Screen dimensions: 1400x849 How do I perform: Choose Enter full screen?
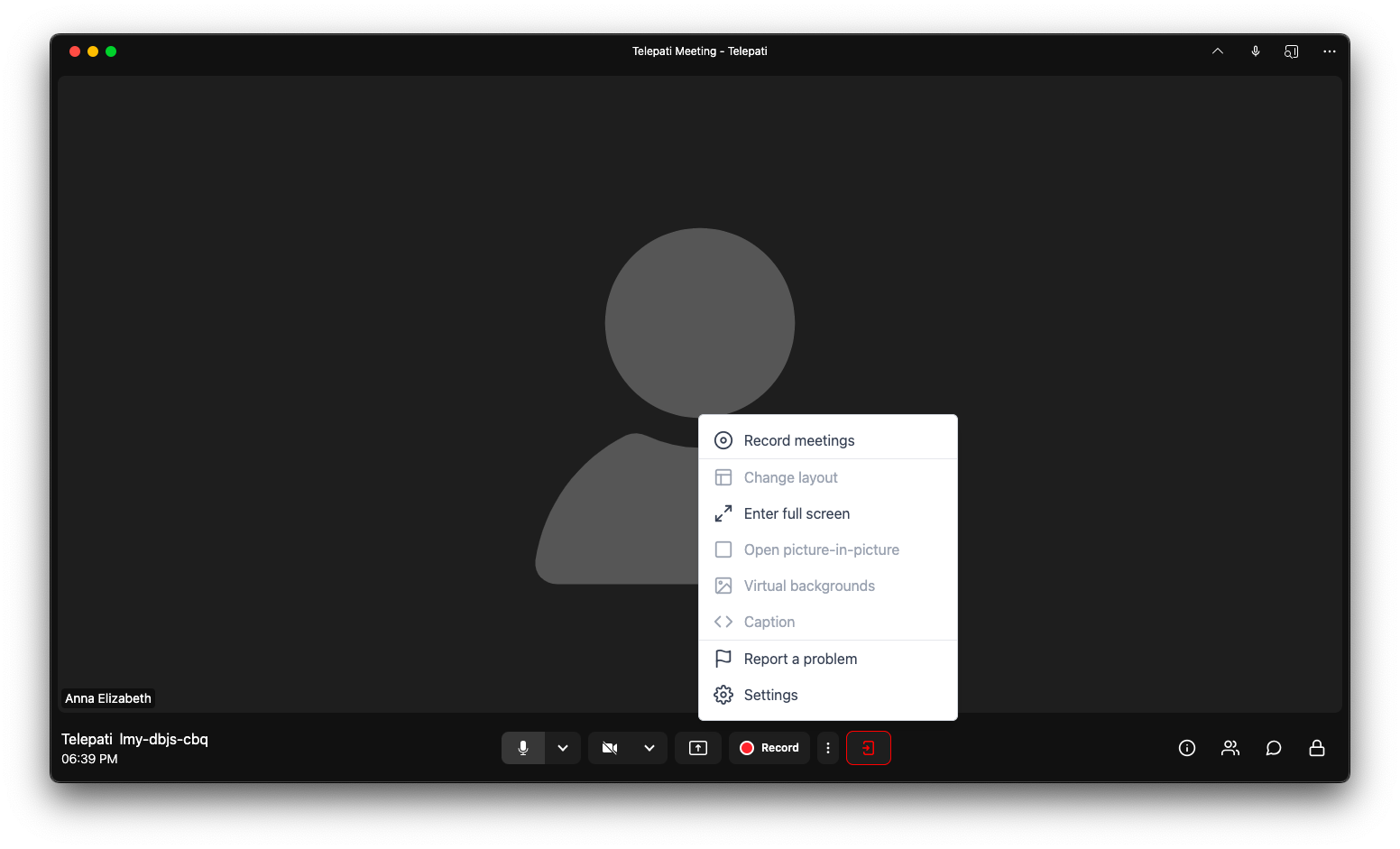pos(797,513)
